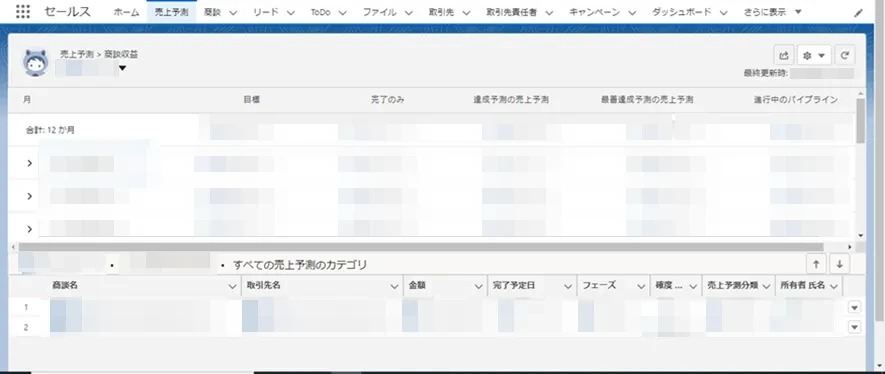Click the vertical scrollbar of forecast grid
This screenshot has width=885, height=374.
pyautogui.click(x=860, y=121)
